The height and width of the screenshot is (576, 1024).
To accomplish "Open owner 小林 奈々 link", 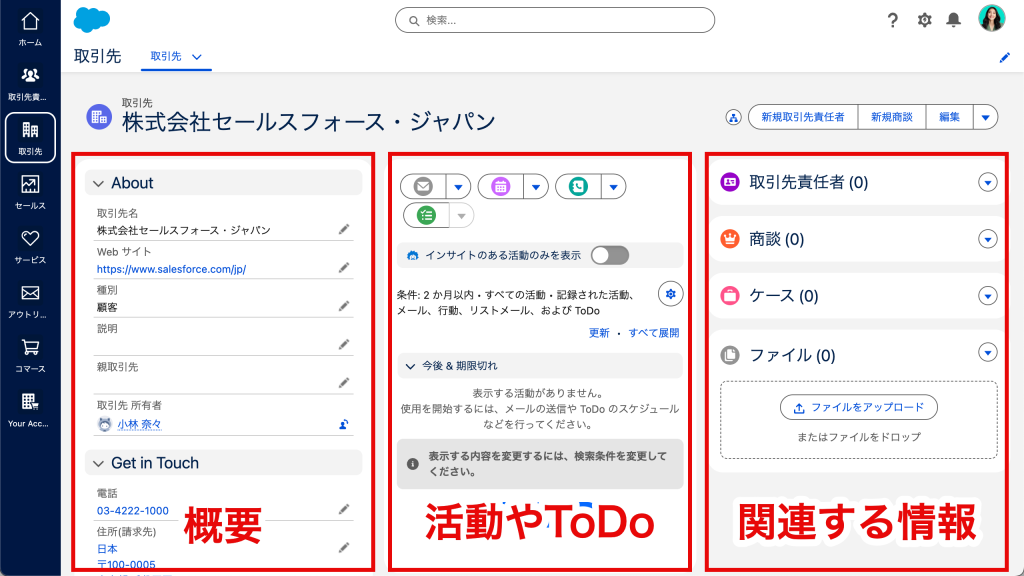I will 139,424.
